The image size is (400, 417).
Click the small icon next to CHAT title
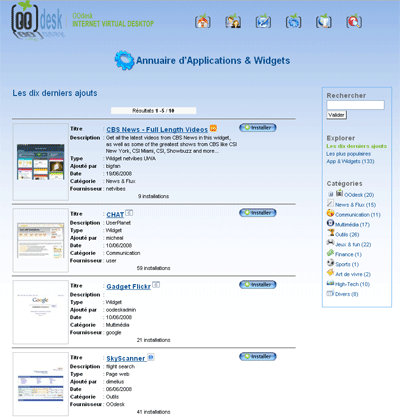(129, 213)
